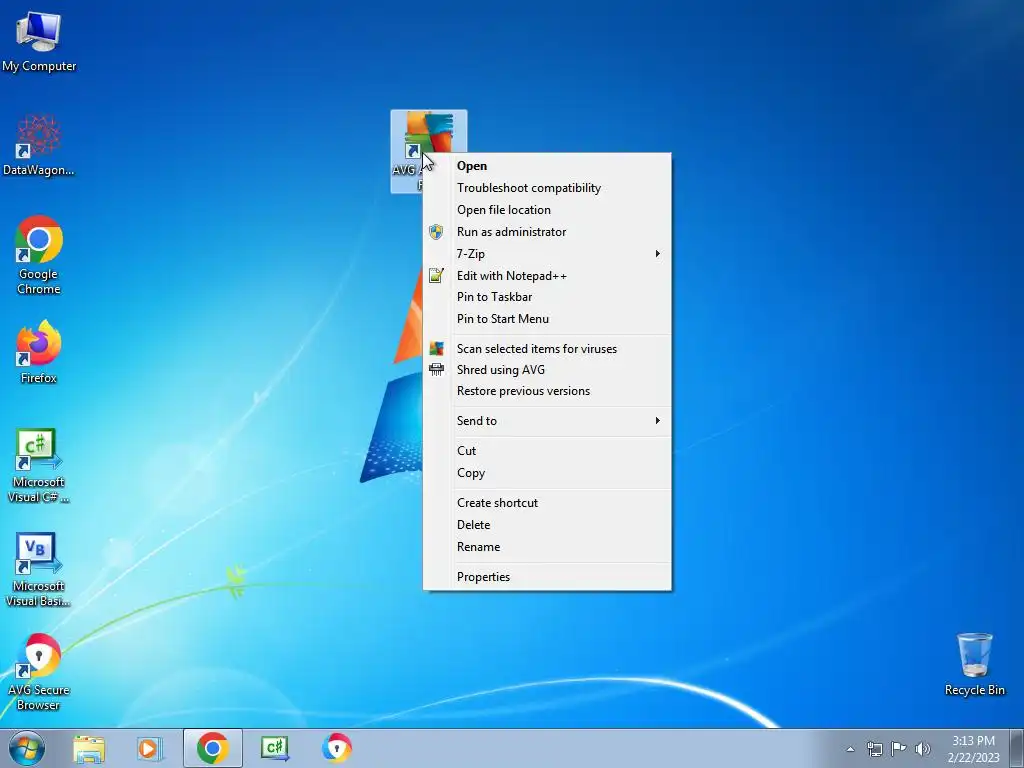
Task: Click the volume speaker tray icon
Action: [923, 749]
